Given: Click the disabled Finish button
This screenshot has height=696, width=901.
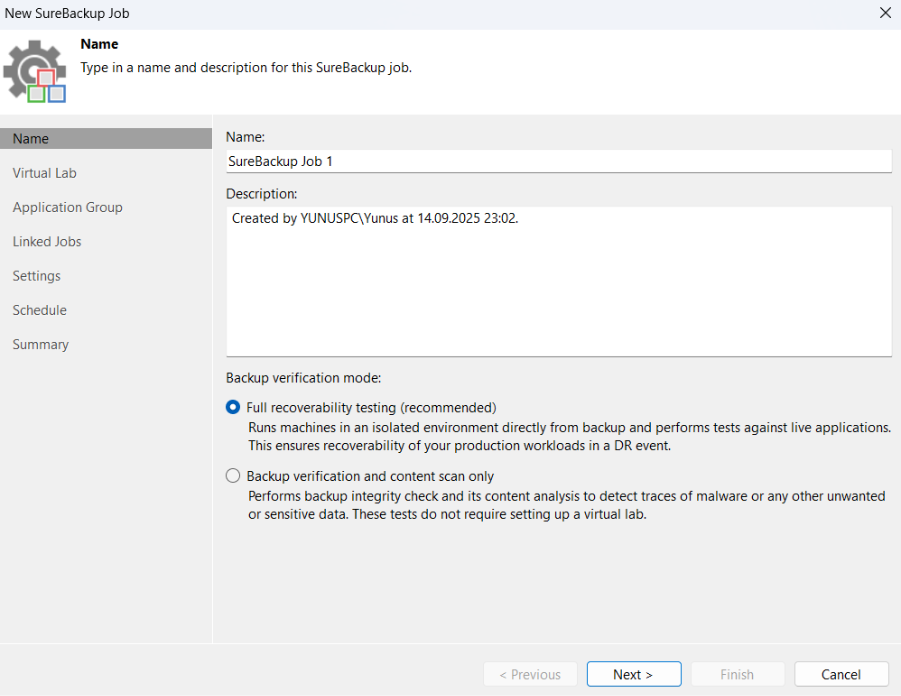Looking at the screenshot, I should coord(737,674).
